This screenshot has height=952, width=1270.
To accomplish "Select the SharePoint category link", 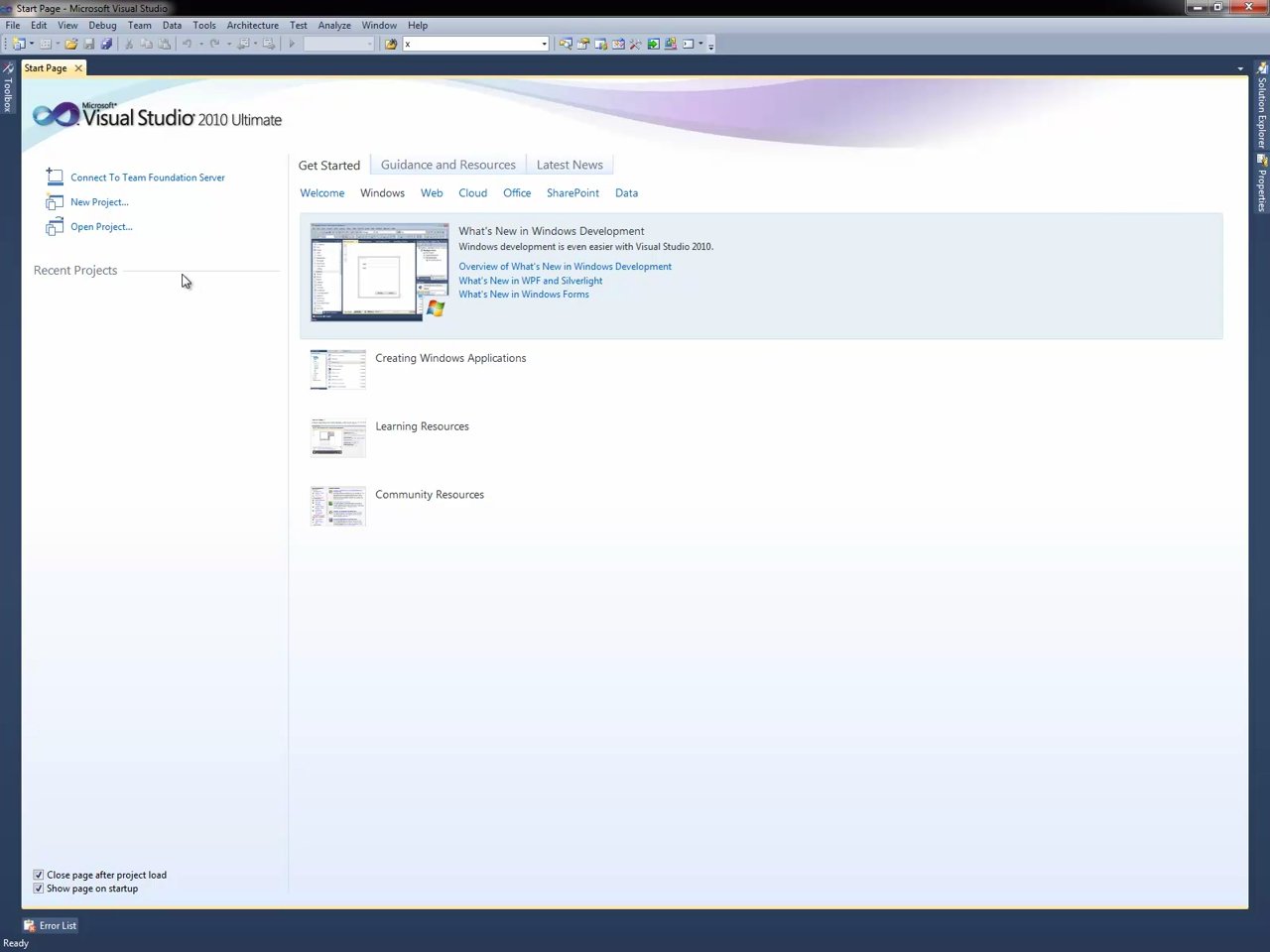I will (572, 193).
